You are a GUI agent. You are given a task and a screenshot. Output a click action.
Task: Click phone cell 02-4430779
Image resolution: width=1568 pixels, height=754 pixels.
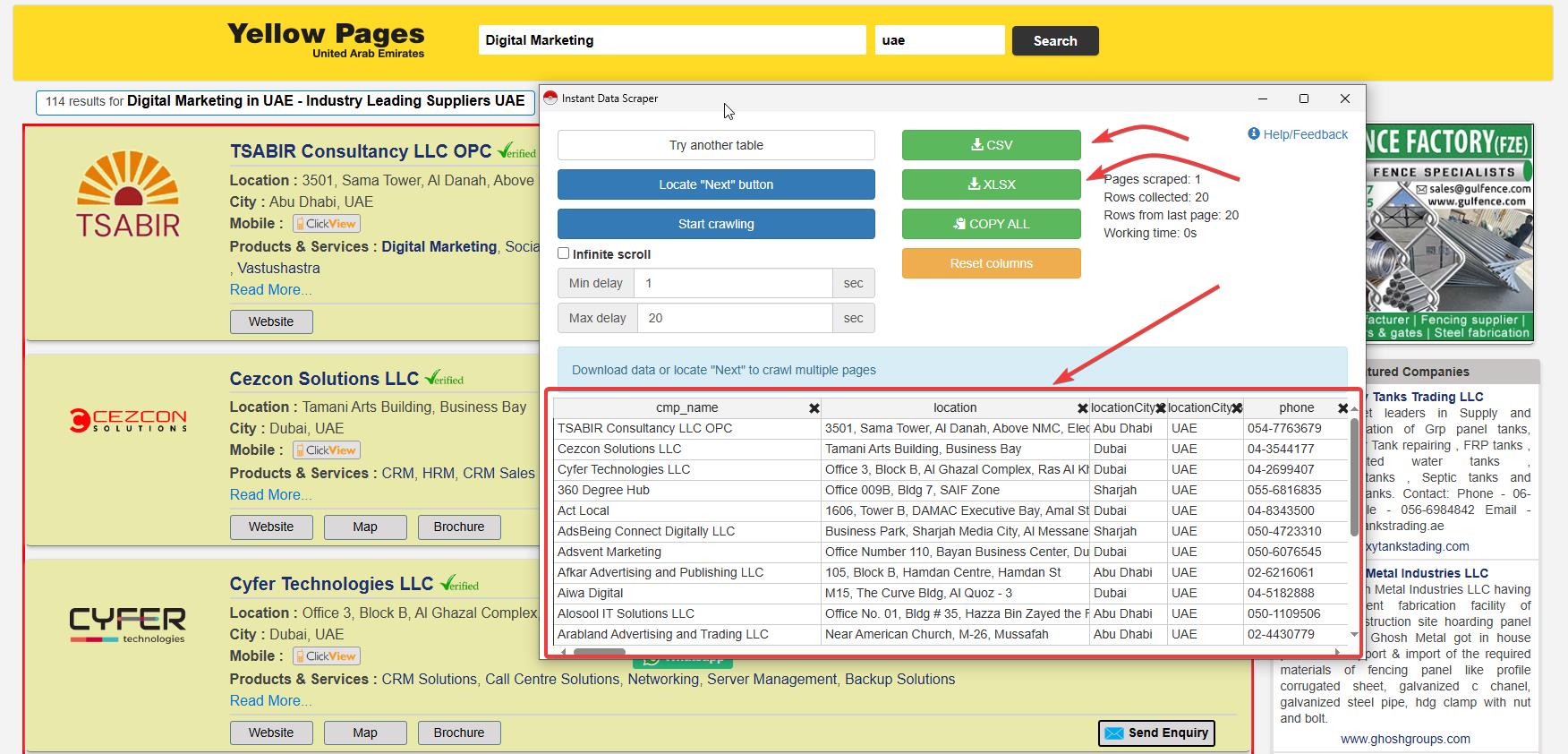pos(1296,635)
